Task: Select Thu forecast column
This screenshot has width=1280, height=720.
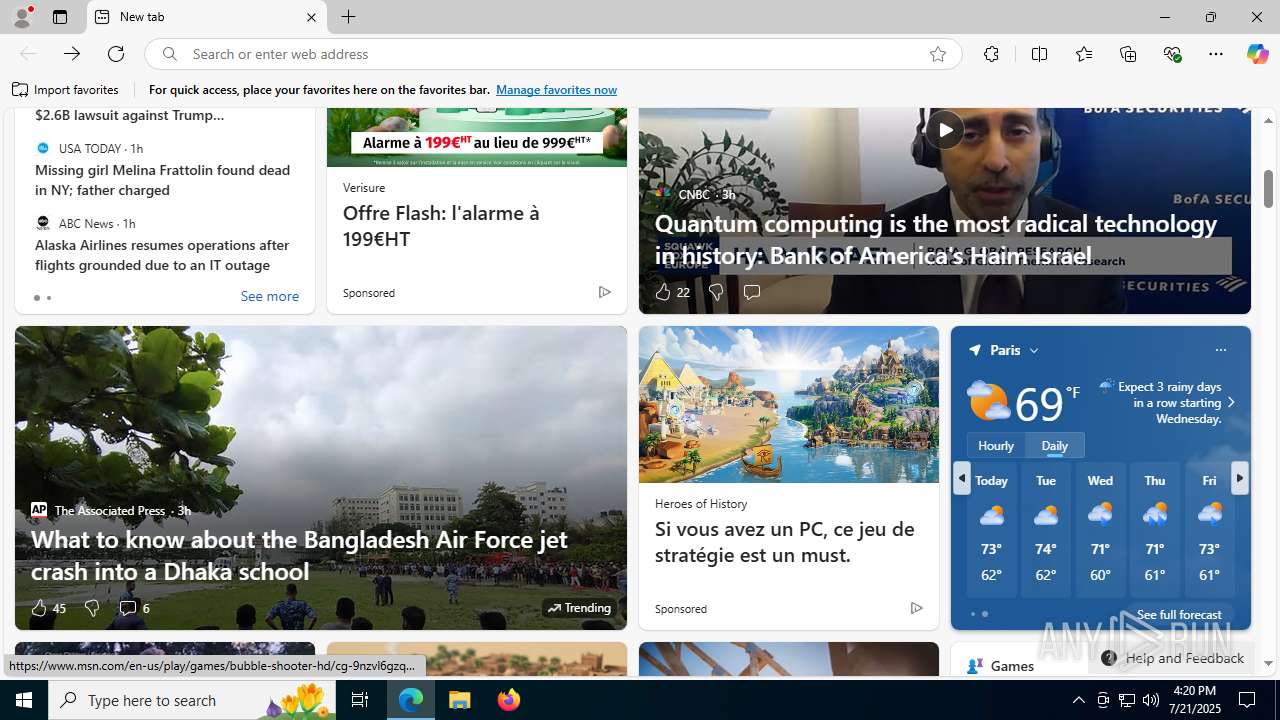Action: [1154, 529]
